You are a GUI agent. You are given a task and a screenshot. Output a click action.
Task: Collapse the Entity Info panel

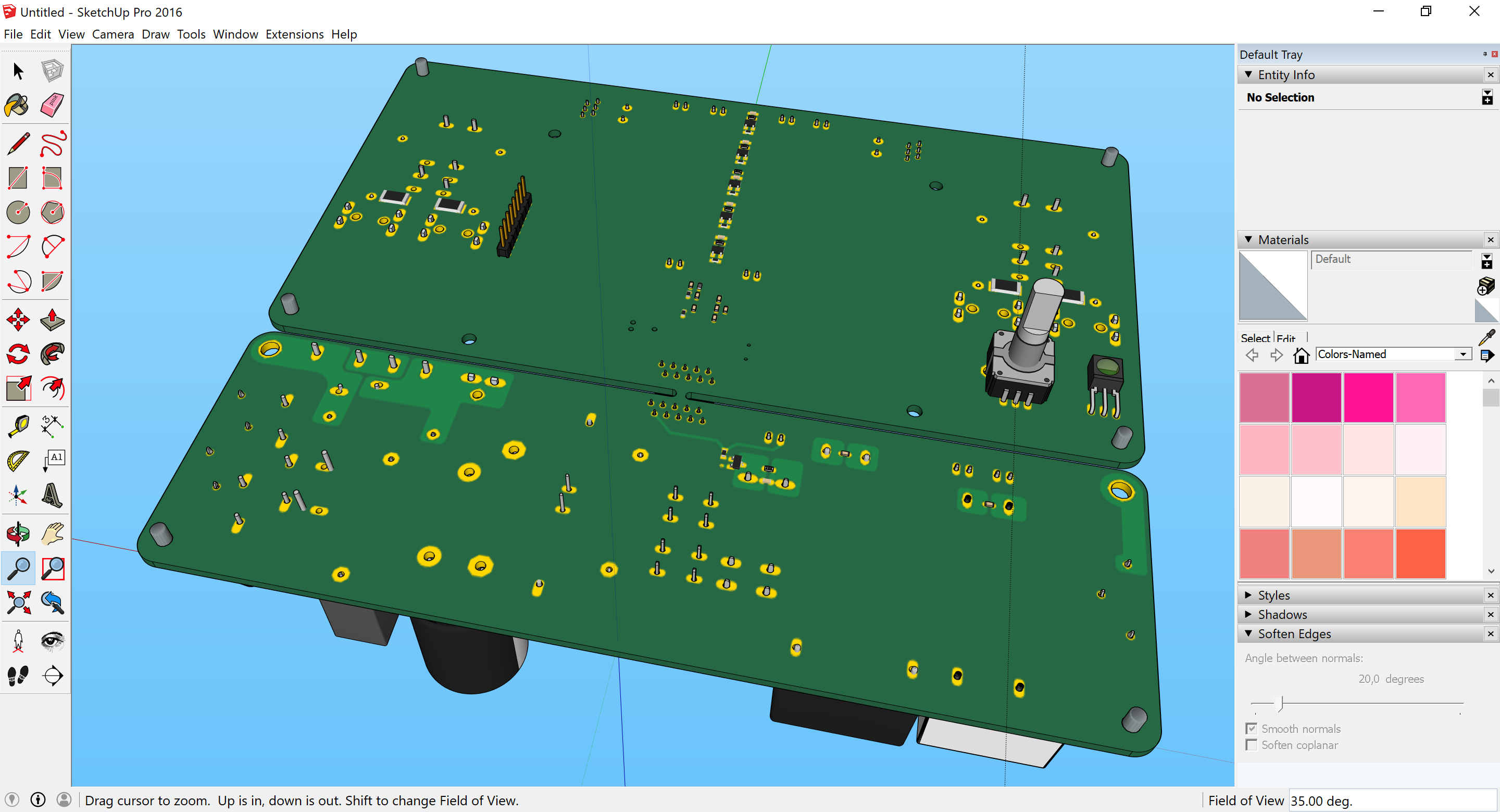click(x=1248, y=74)
